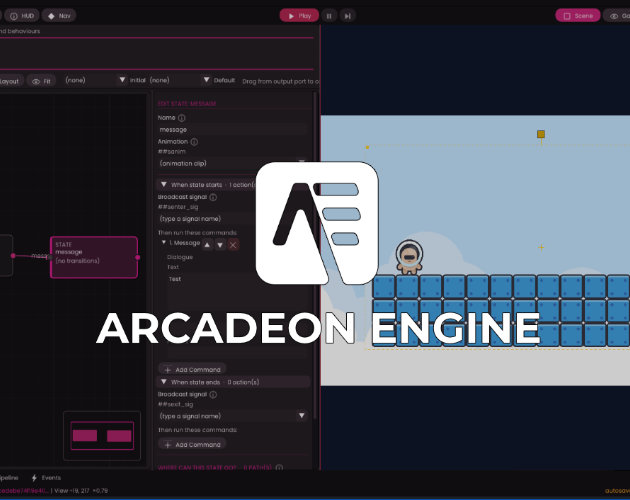The image size is (630, 500).
Task: Show info for Animation field
Action: 194,141
